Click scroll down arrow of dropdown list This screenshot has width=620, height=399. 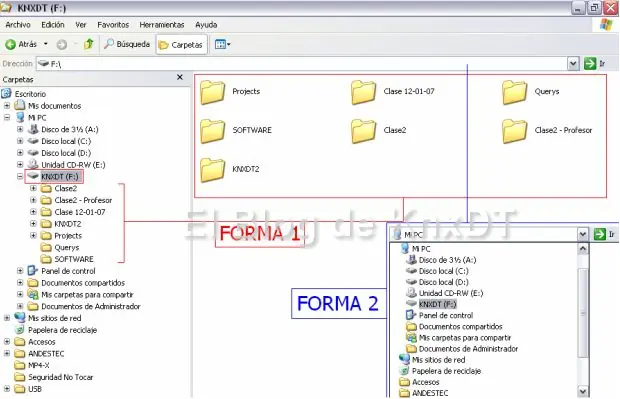point(583,391)
